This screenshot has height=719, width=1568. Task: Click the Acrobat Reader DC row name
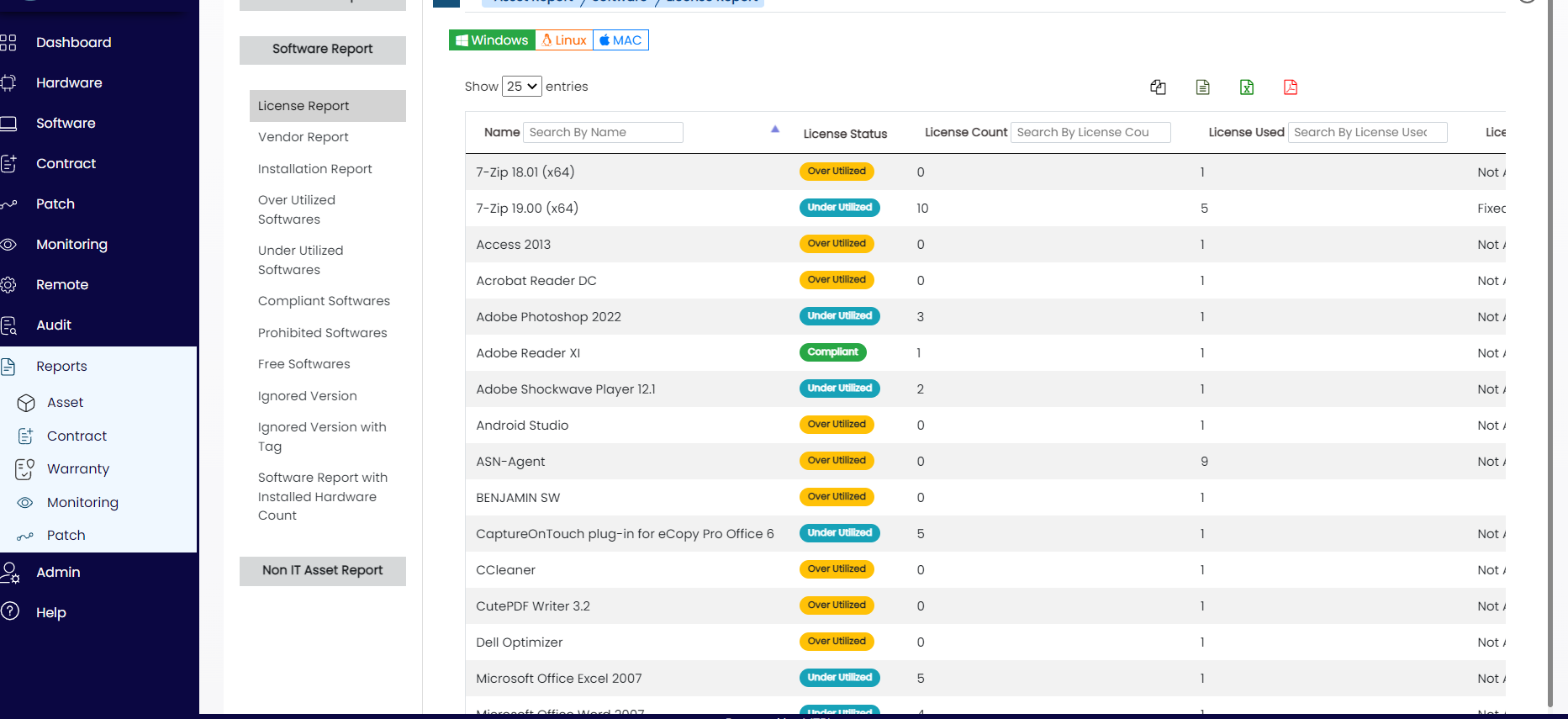point(536,281)
